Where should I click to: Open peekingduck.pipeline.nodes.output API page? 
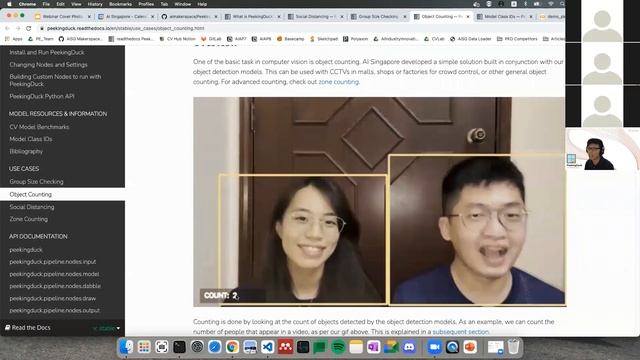coord(54,311)
